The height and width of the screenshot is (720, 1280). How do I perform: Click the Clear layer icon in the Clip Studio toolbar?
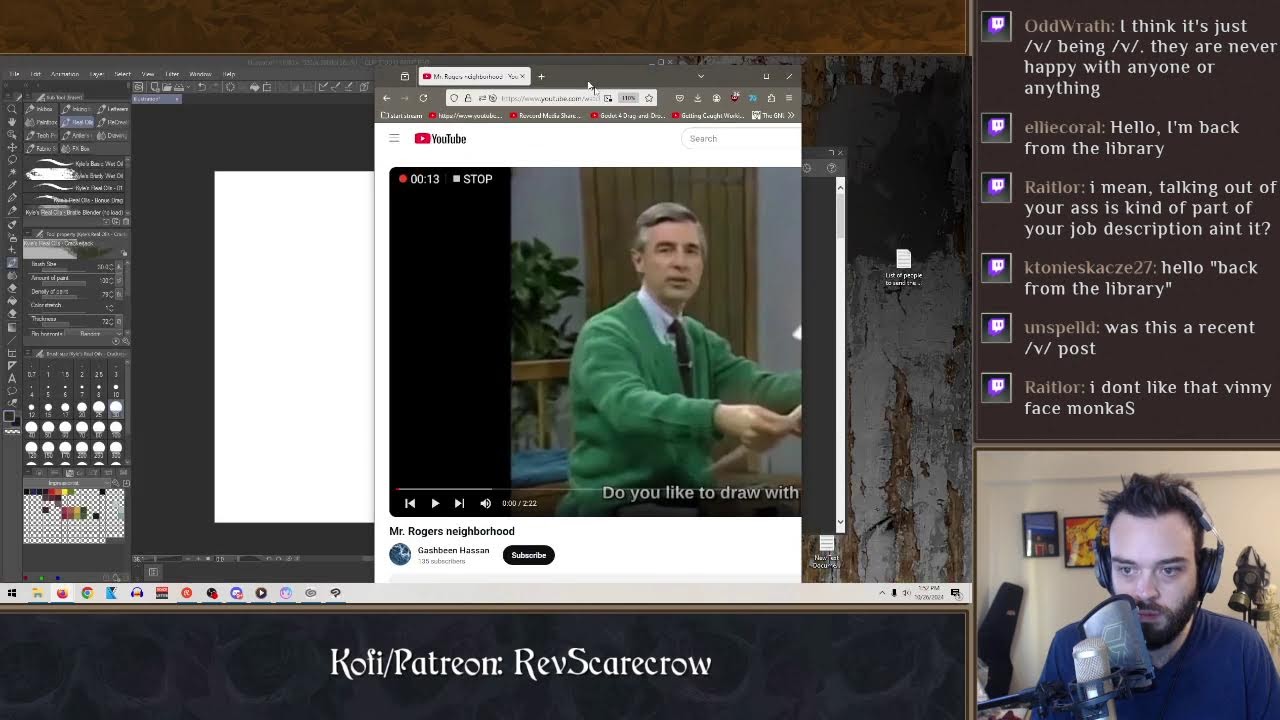pyautogui.click(x=230, y=87)
